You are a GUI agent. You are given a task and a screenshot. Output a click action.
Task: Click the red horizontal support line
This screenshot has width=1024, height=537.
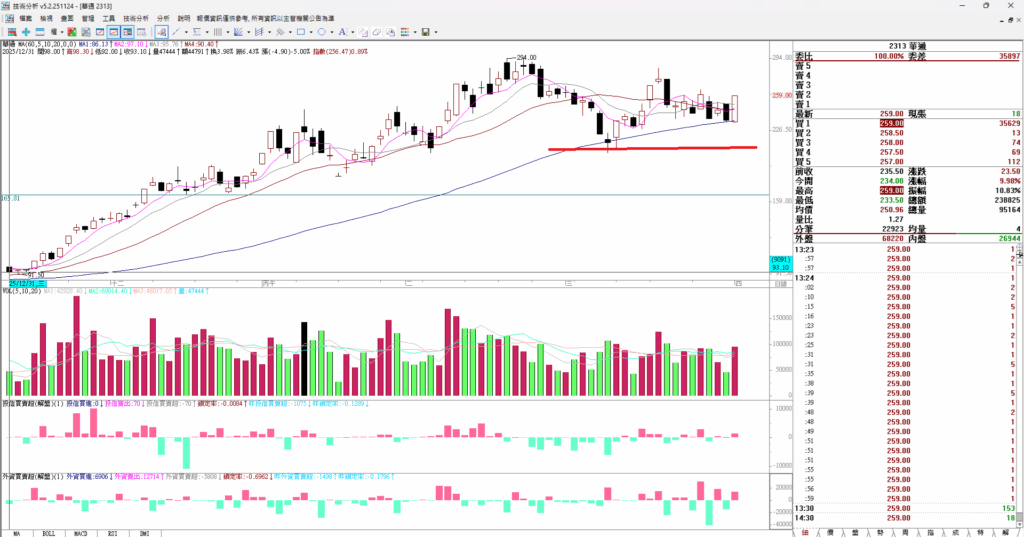click(x=652, y=148)
